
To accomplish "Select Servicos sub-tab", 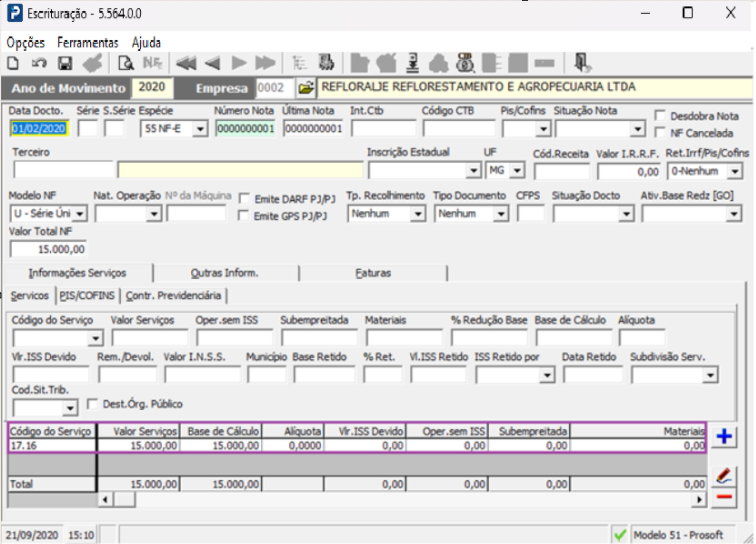I will pos(30,296).
